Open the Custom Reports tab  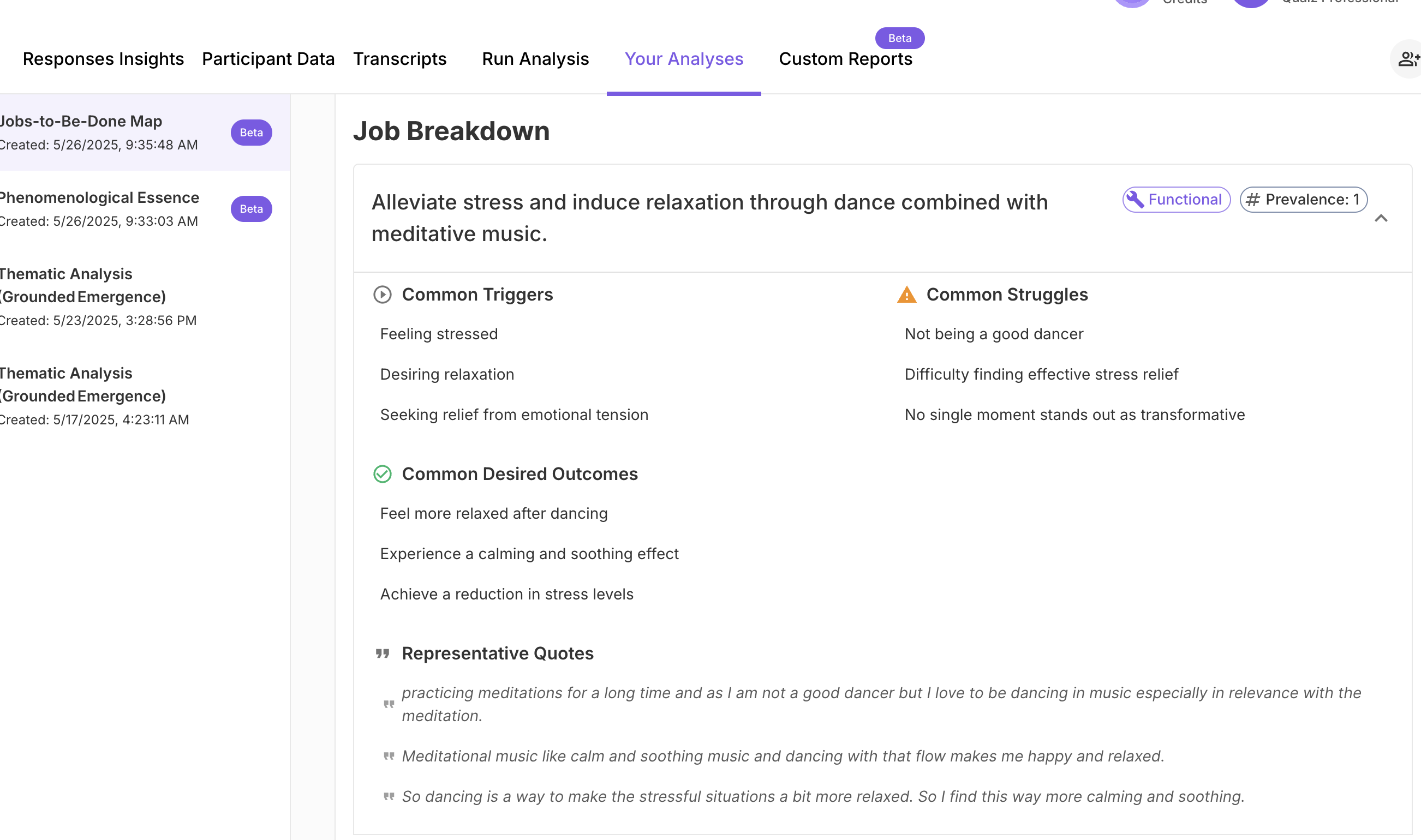845,59
